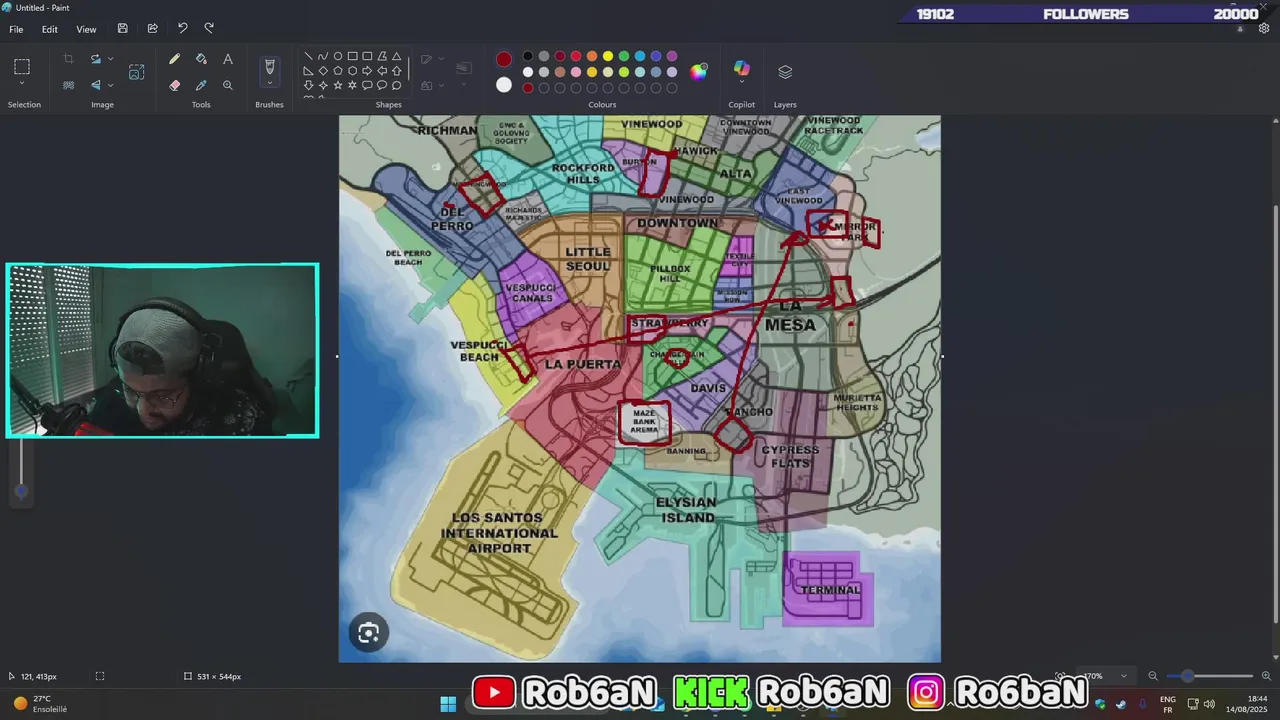Pick orange from the palette

click(x=592, y=56)
